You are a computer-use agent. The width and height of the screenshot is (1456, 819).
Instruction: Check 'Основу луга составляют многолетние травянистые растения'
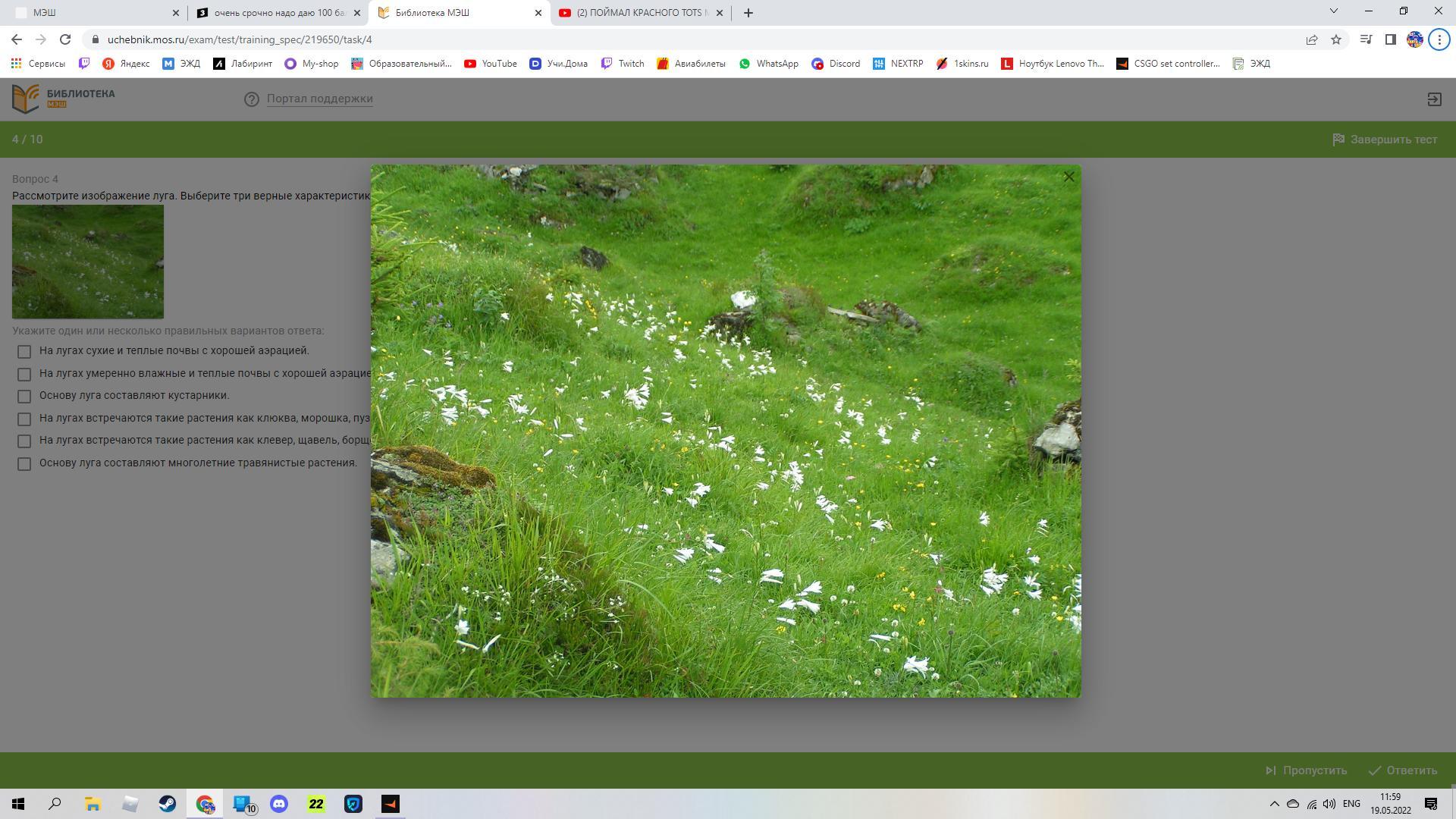pos(24,464)
